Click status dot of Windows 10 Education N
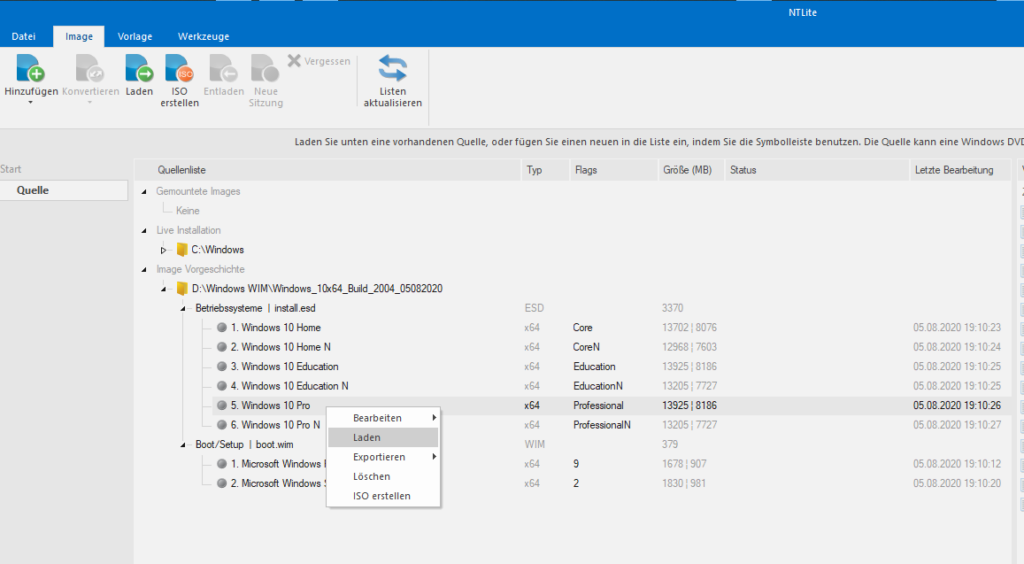This screenshot has height=564, width=1024. pos(222,386)
